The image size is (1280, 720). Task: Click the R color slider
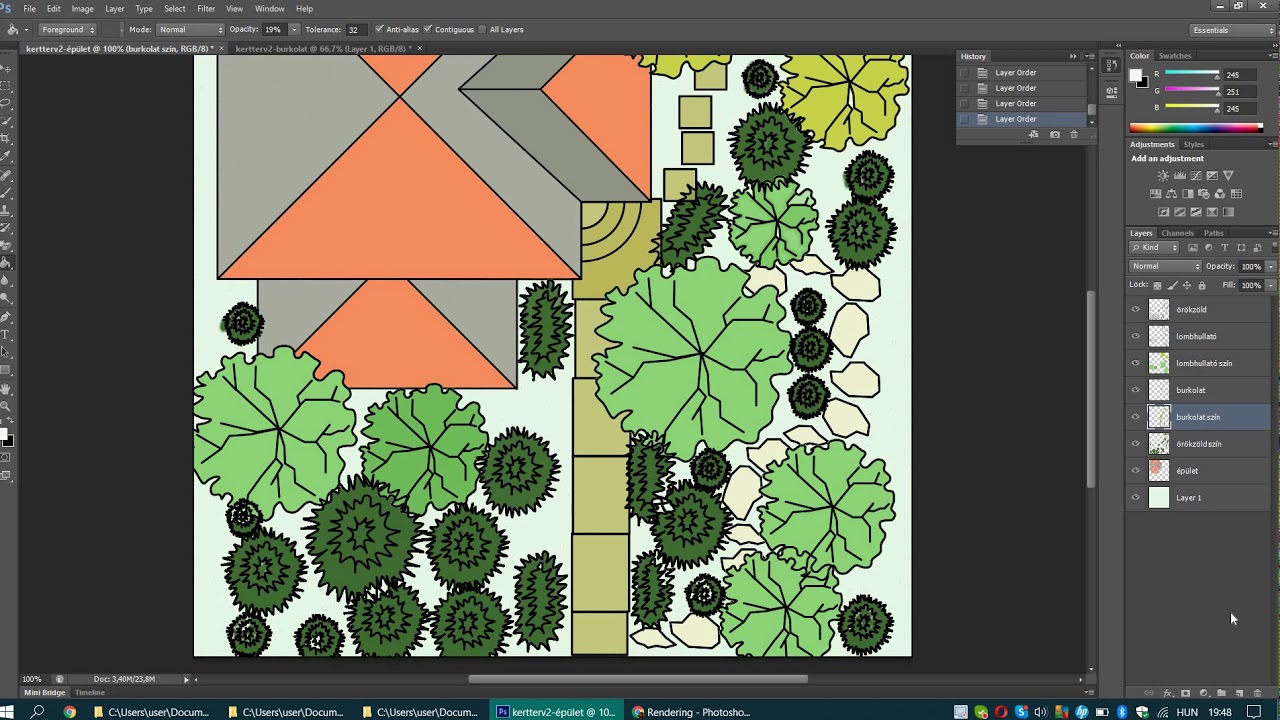pos(1193,75)
